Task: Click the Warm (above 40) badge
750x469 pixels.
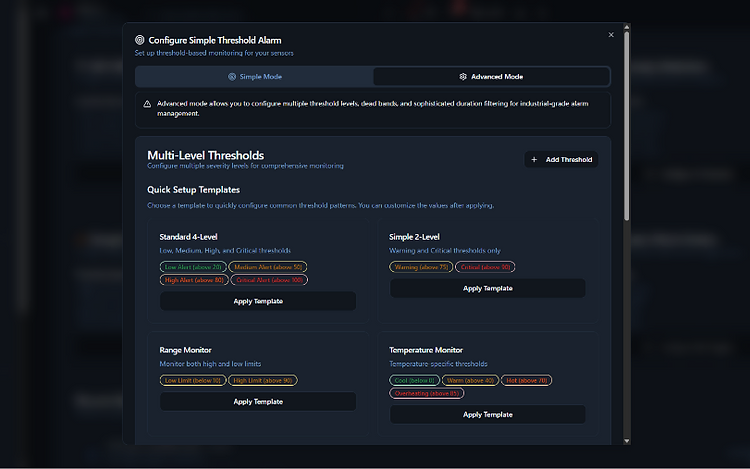Action: pos(470,381)
